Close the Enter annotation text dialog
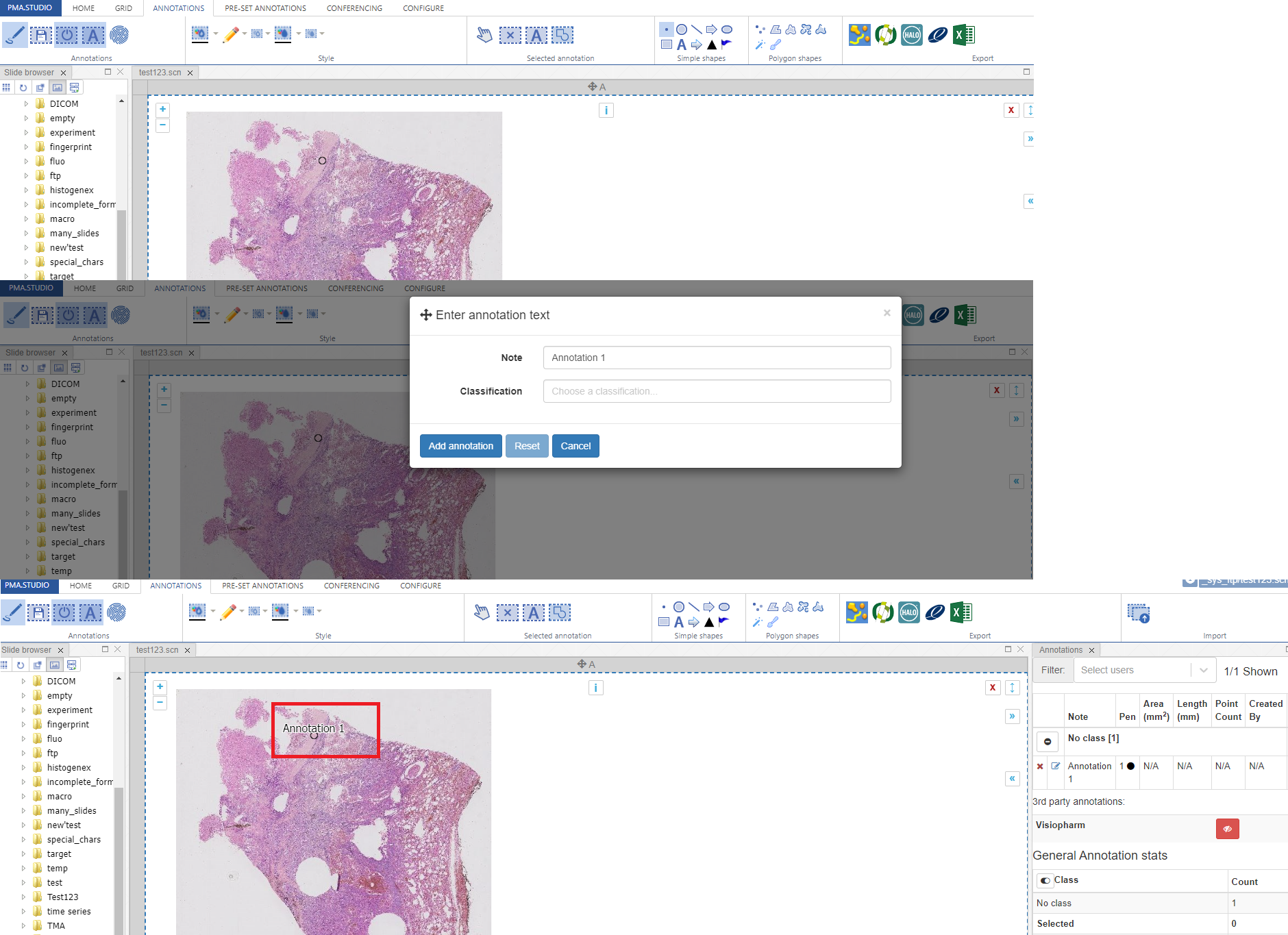Screen dimensions: 1288x935 (887, 313)
